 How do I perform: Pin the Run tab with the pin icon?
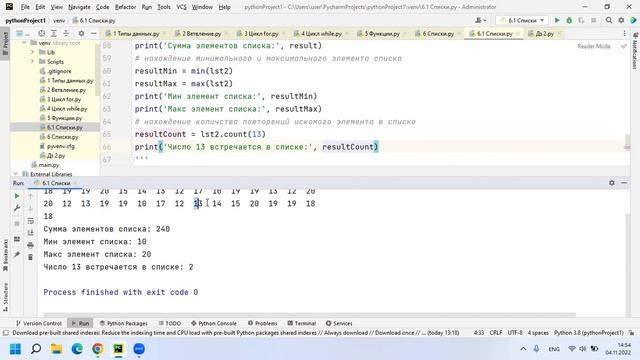pyautogui.click(x=17, y=255)
